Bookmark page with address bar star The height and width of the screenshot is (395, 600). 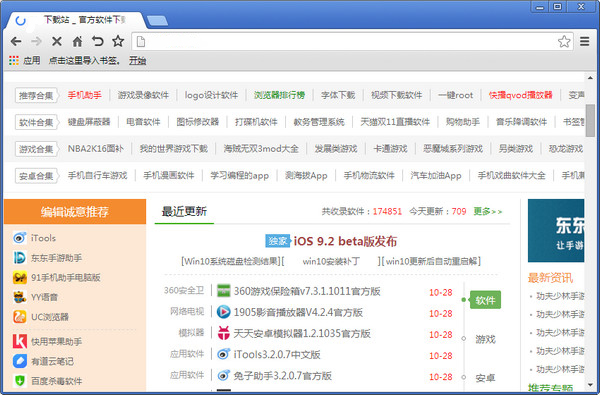pos(564,41)
